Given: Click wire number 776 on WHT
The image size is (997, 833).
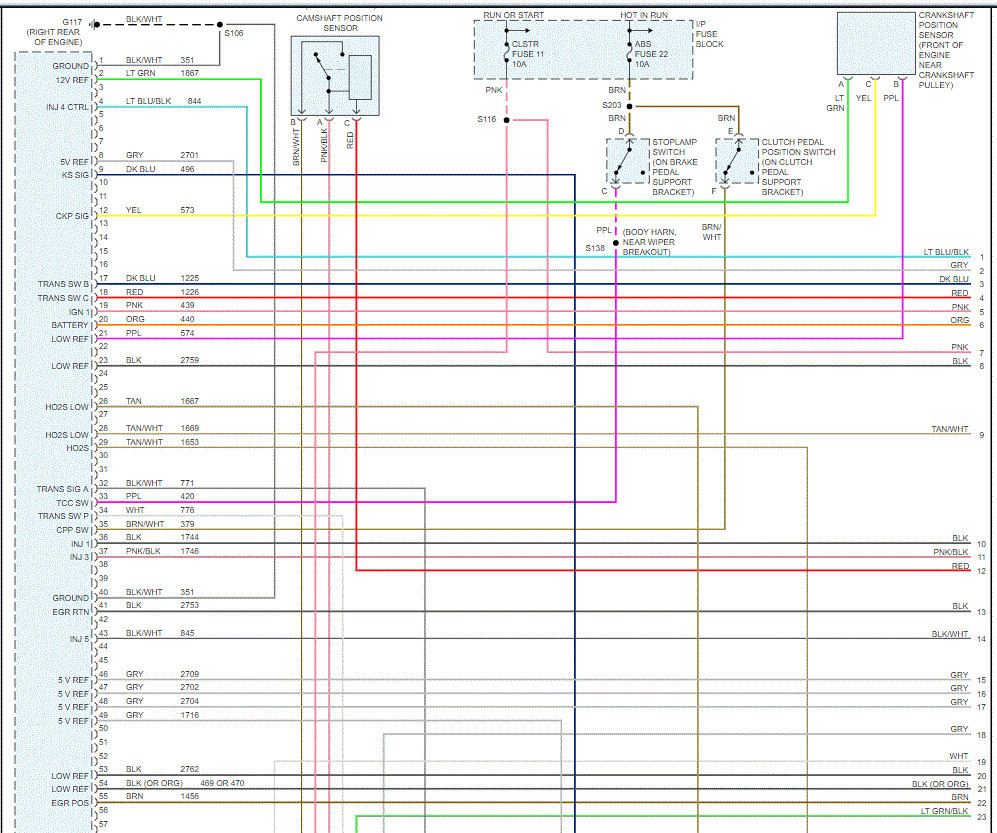Looking at the screenshot, I should 187,510.
